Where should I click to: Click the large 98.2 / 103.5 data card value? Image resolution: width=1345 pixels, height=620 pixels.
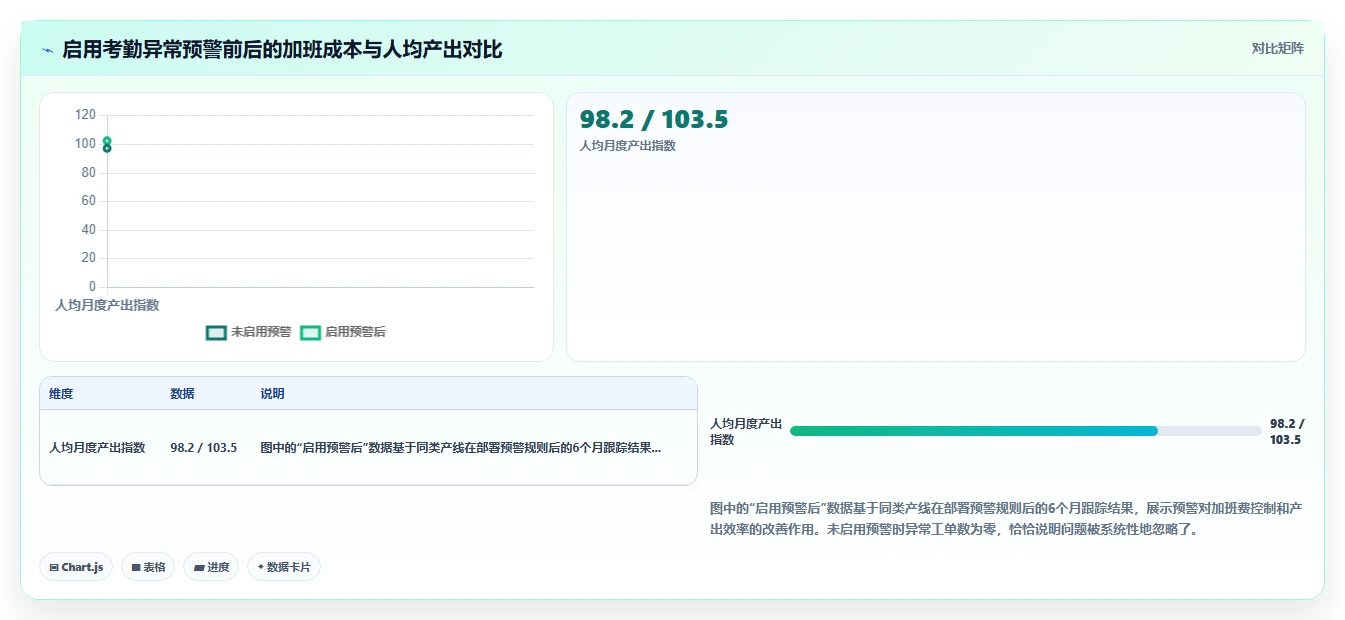[x=654, y=120]
